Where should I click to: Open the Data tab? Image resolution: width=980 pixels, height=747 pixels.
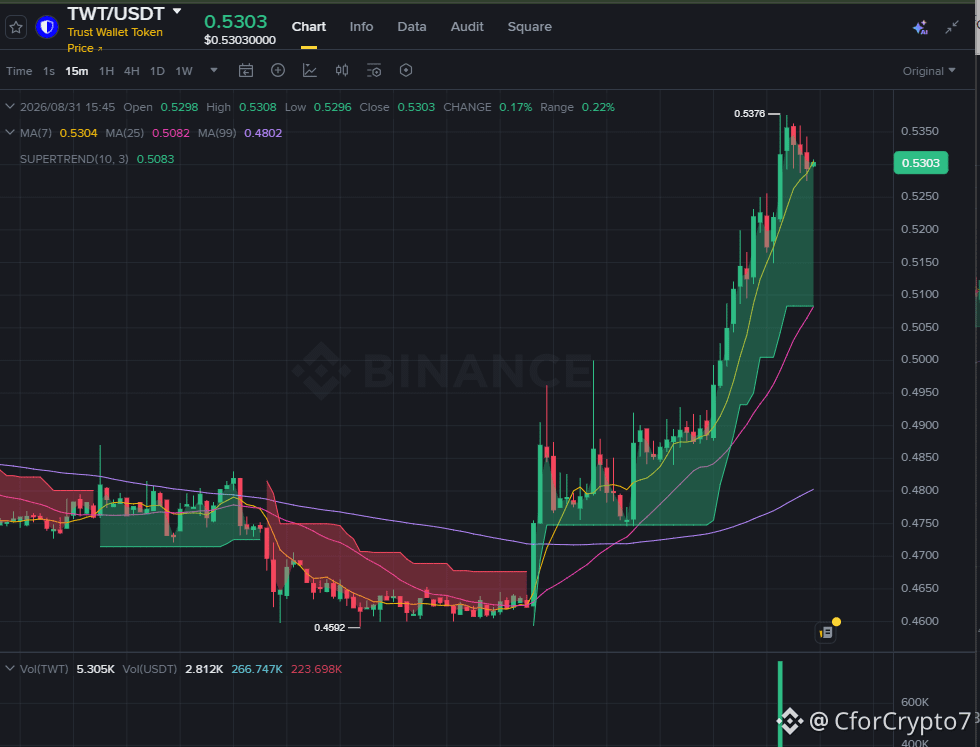(x=412, y=27)
